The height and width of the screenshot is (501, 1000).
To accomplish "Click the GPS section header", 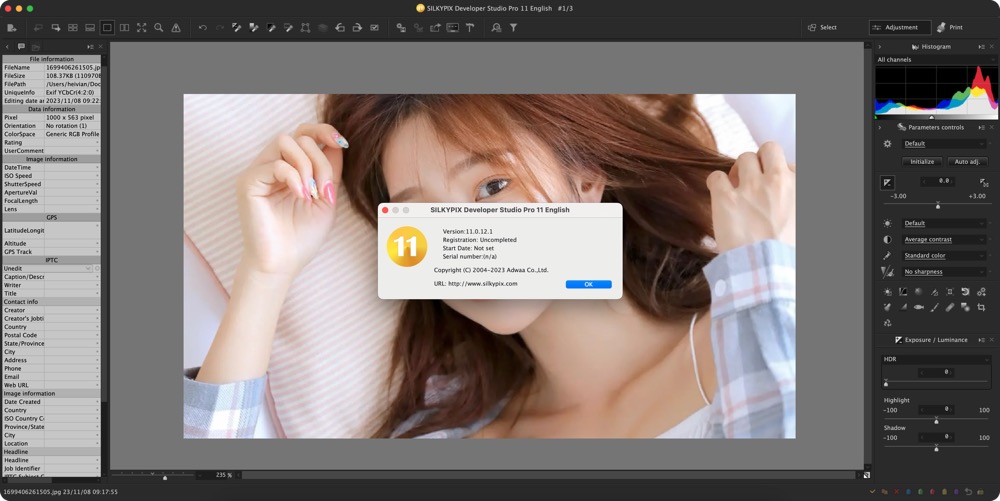I will coord(52,217).
